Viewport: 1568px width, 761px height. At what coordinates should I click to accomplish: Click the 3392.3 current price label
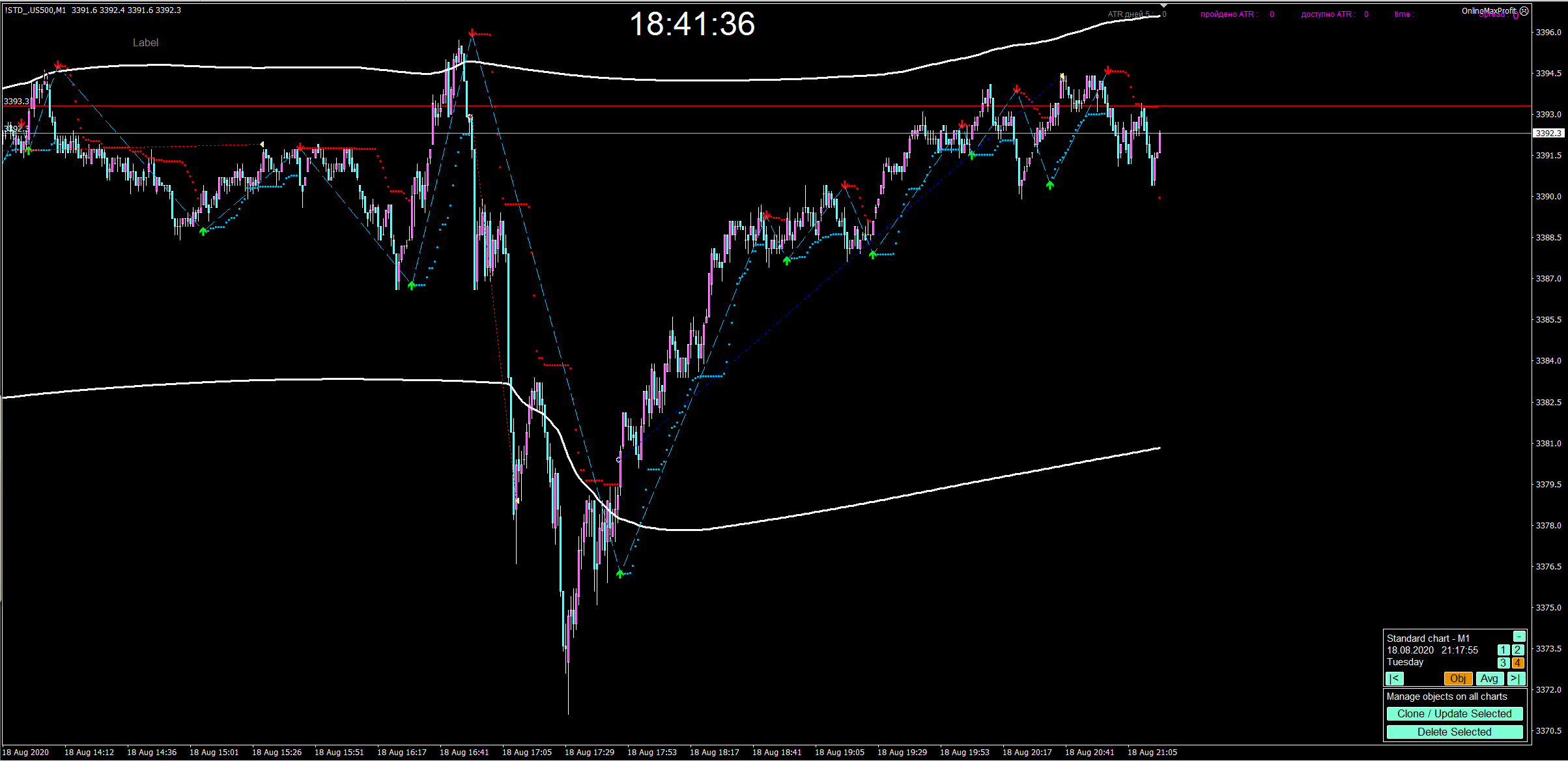coord(1548,133)
